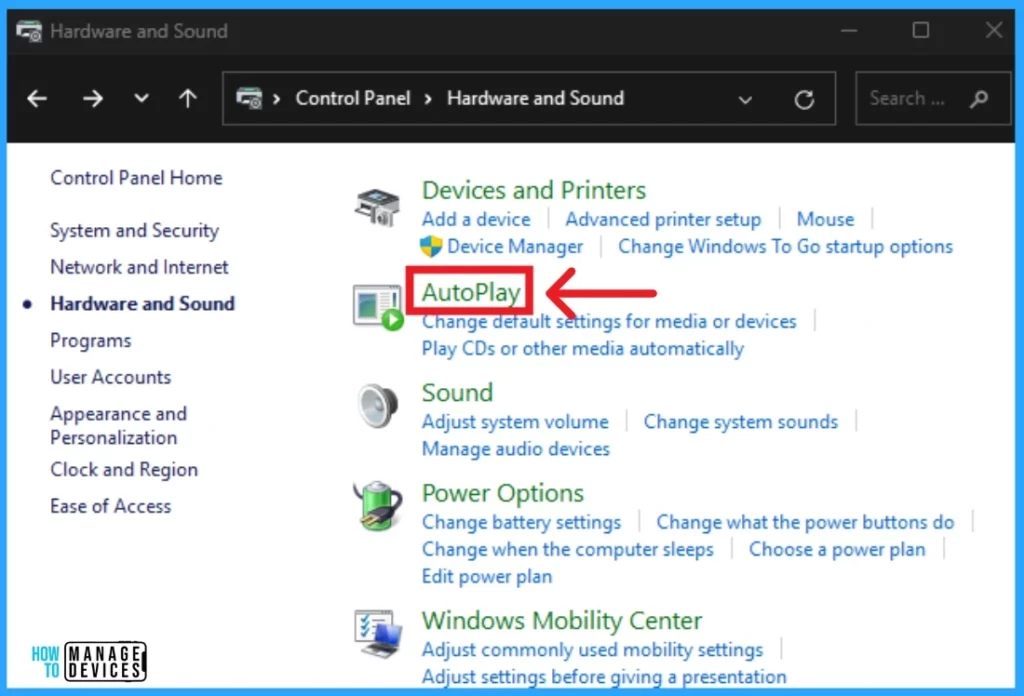Viewport: 1024px width, 696px height.
Task: Click Add a device link
Action: tap(476, 219)
